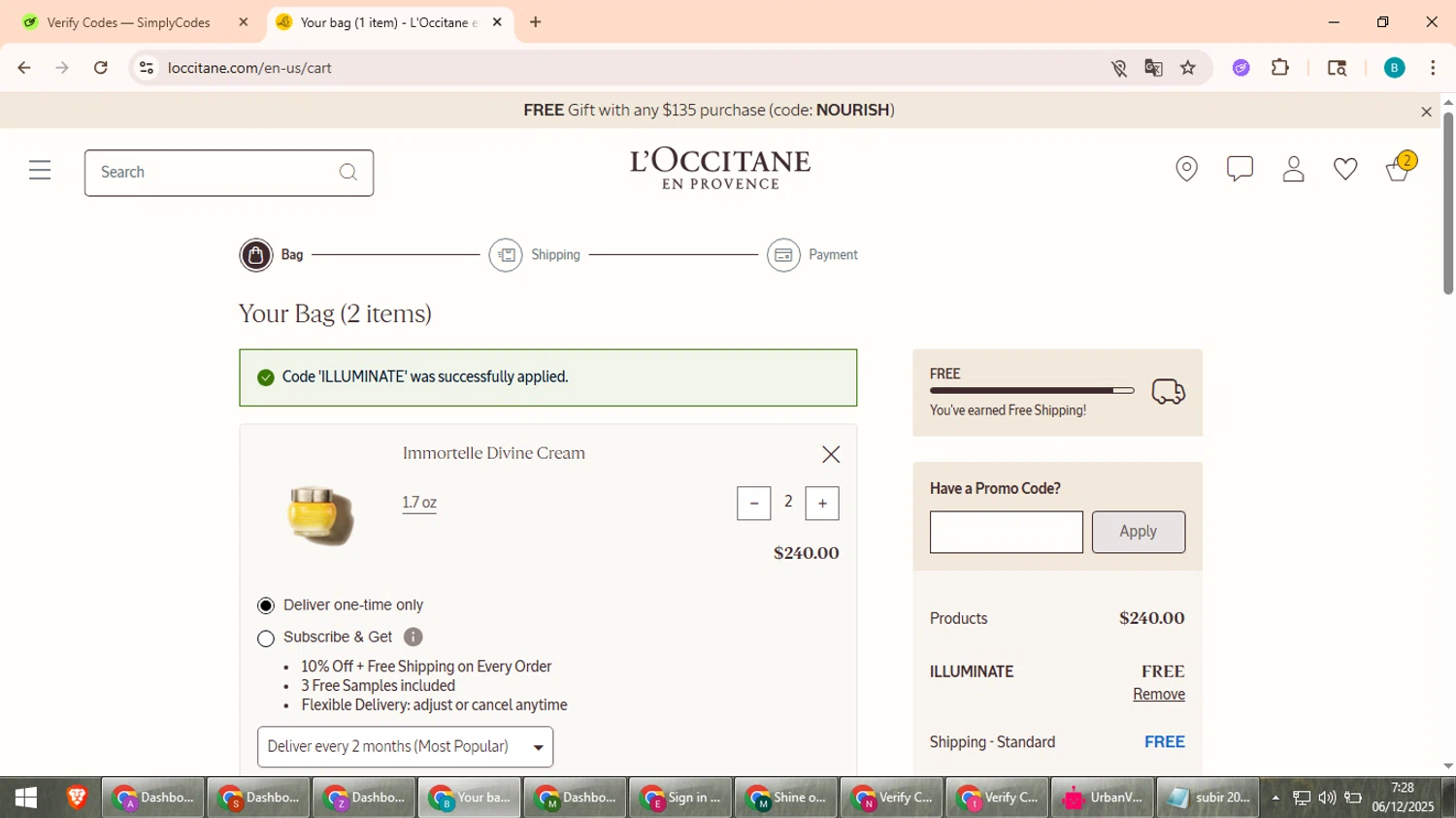Open the chat bubble icon
The width and height of the screenshot is (1456, 818).
[x=1240, y=169]
